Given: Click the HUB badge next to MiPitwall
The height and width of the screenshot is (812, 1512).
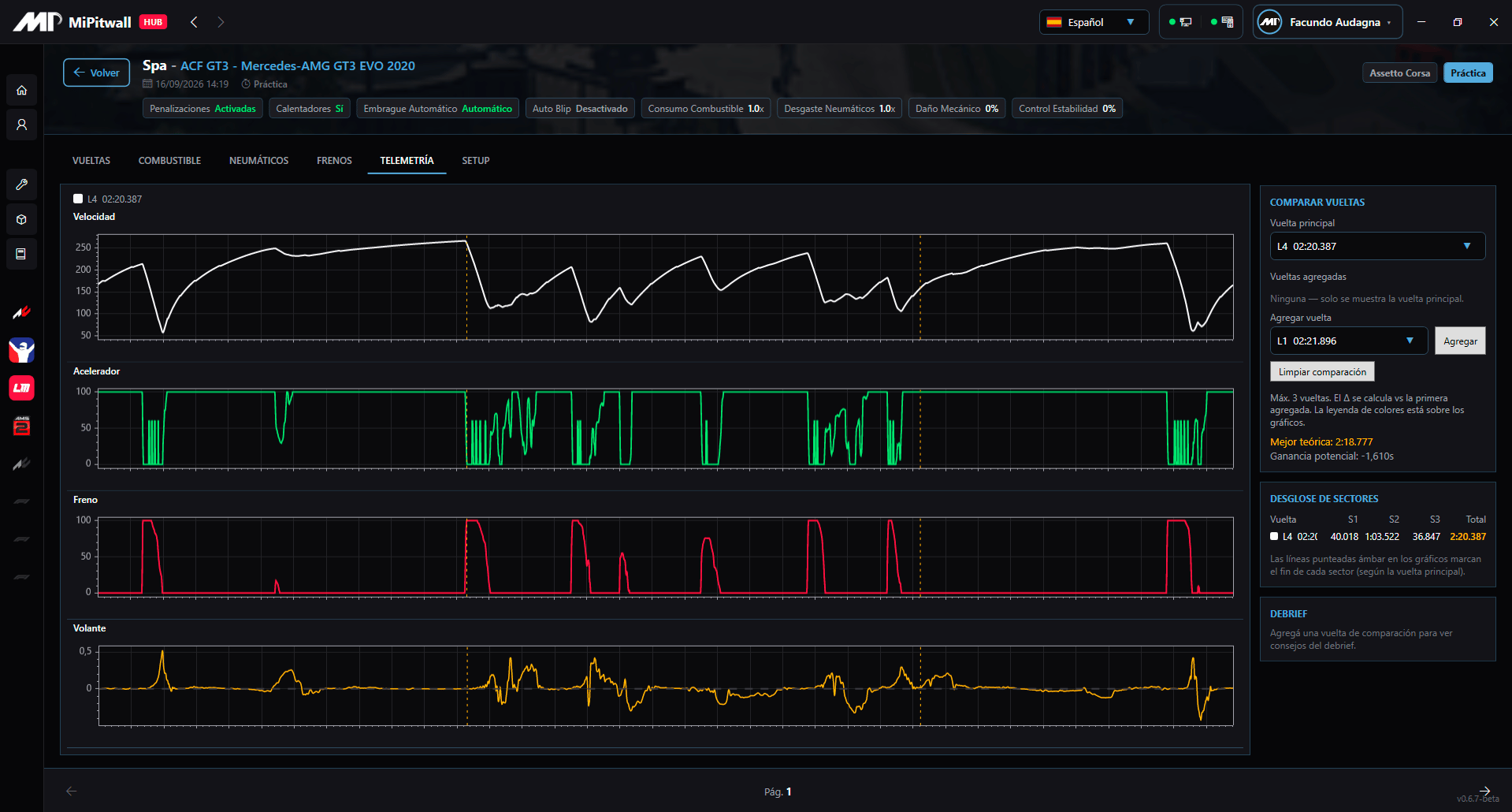Looking at the screenshot, I should (x=153, y=22).
